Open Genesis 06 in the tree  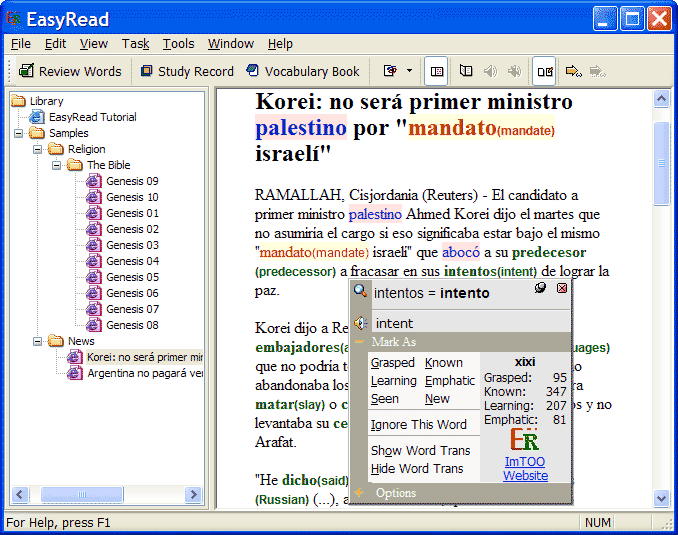(x=132, y=293)
